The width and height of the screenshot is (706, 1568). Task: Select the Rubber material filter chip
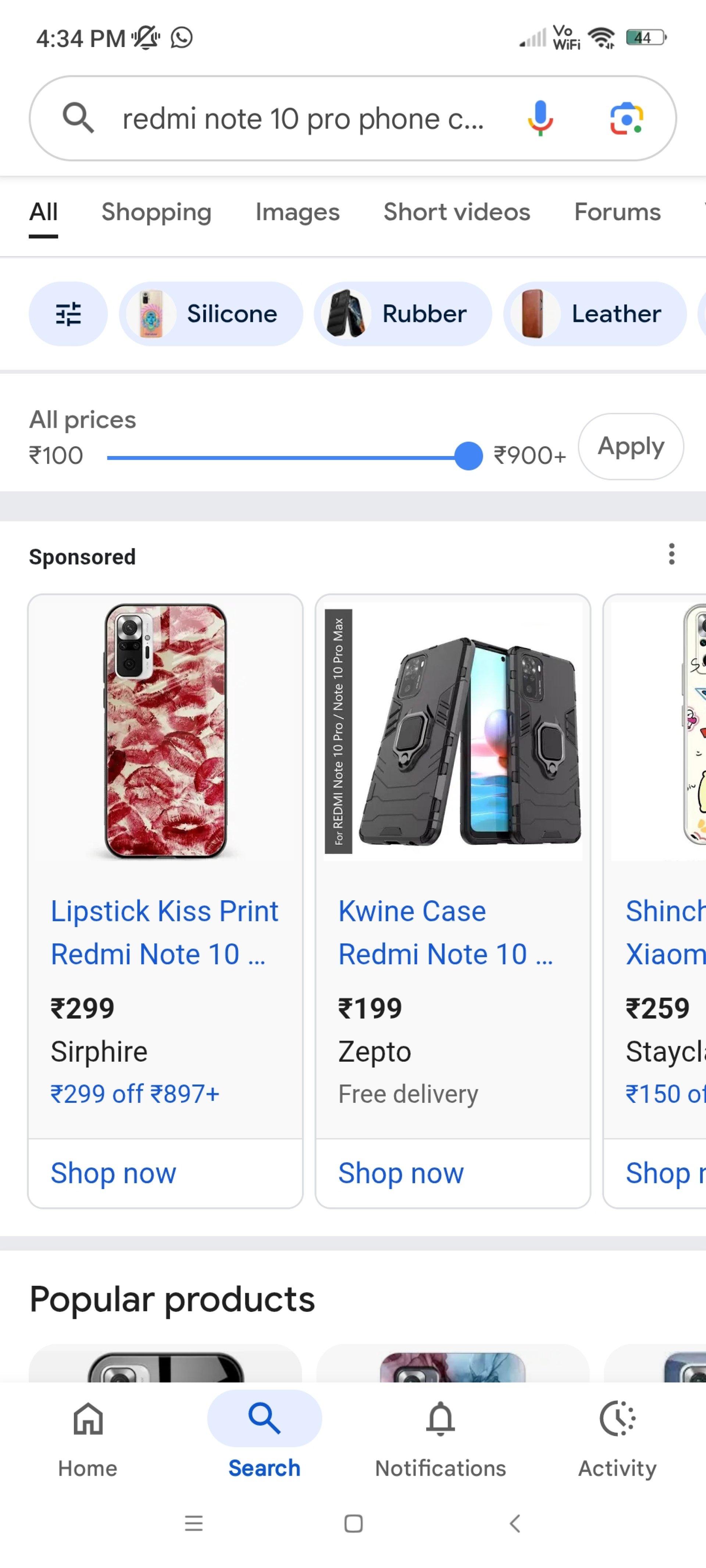(403, 314)
